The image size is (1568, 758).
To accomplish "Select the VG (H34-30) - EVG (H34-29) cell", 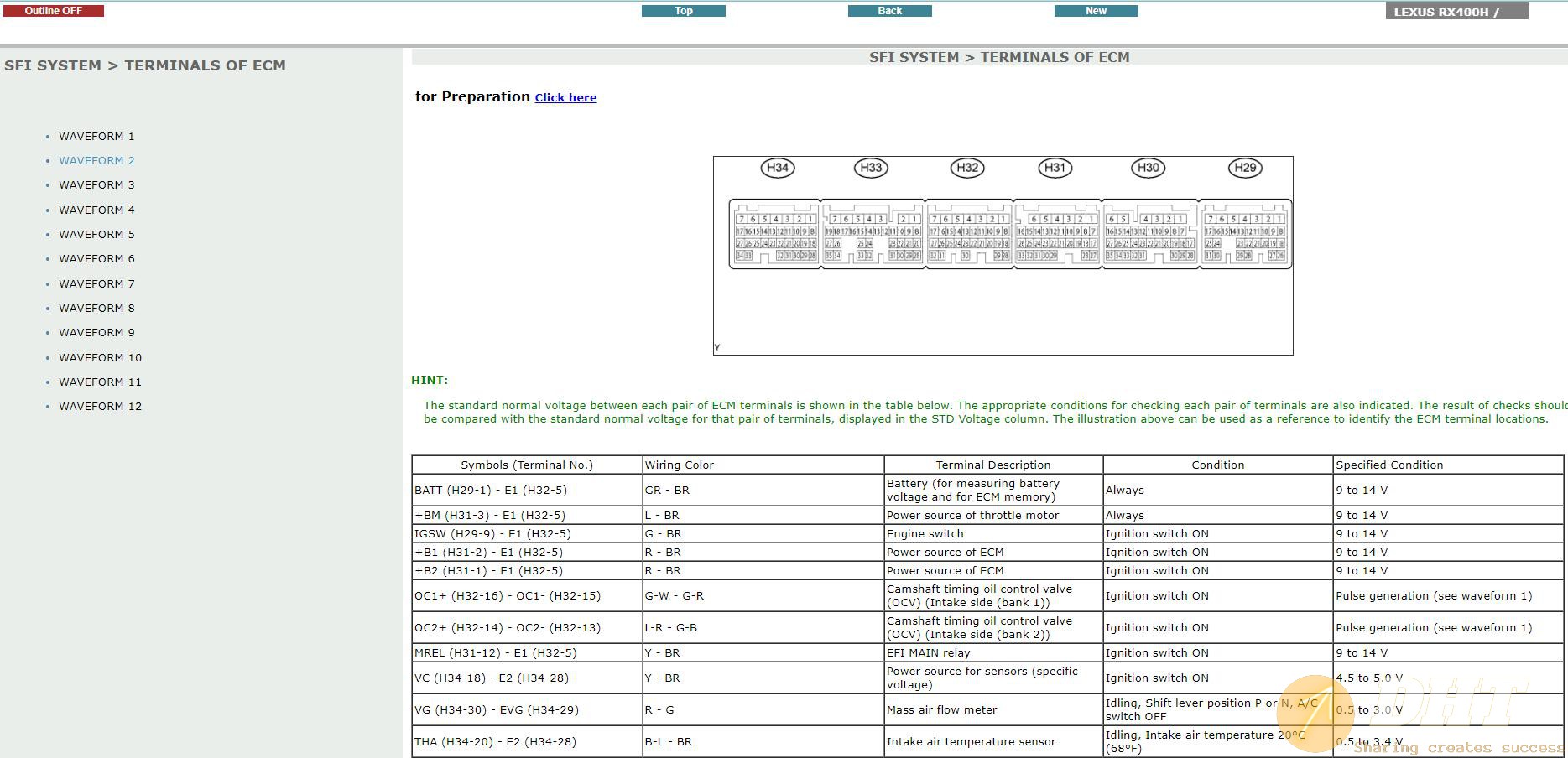I will [x=527, y=709].
